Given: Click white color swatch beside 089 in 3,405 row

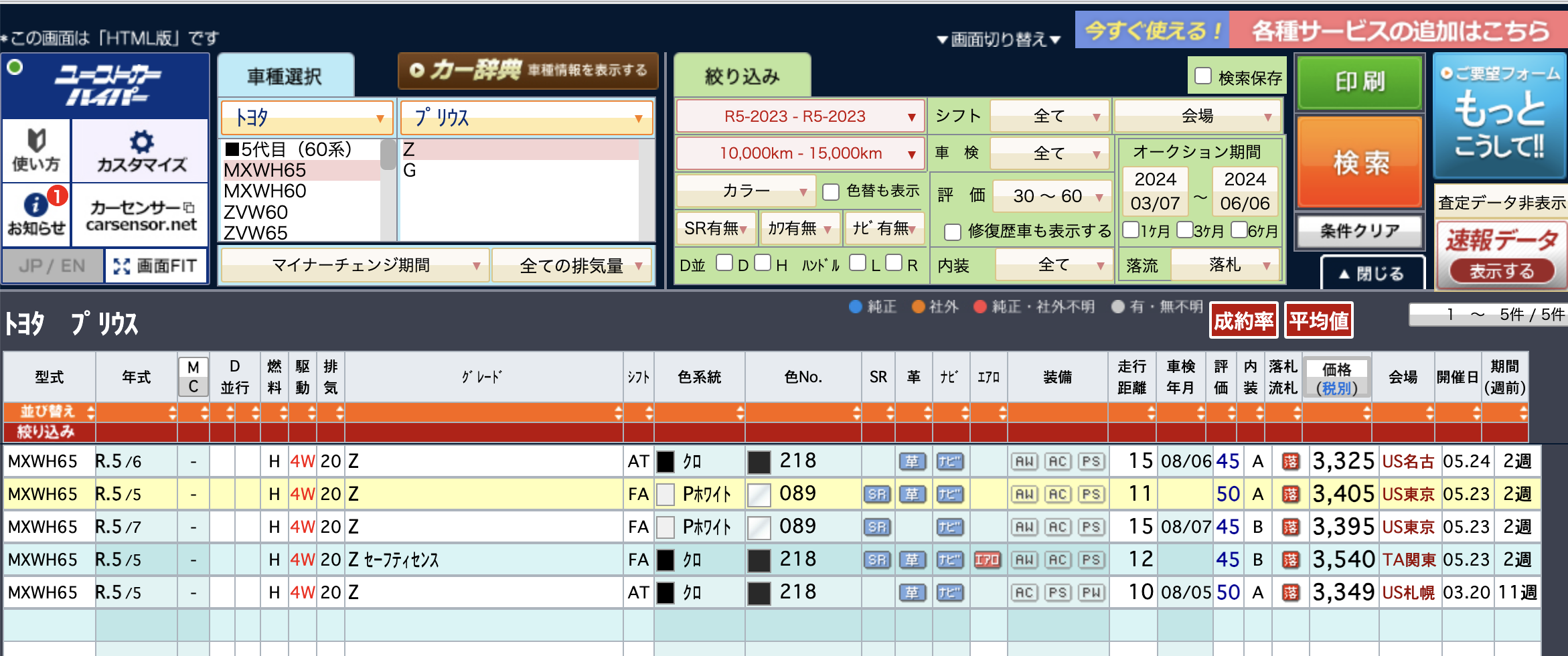Looking at the screenshot, I should coord(759,495).
